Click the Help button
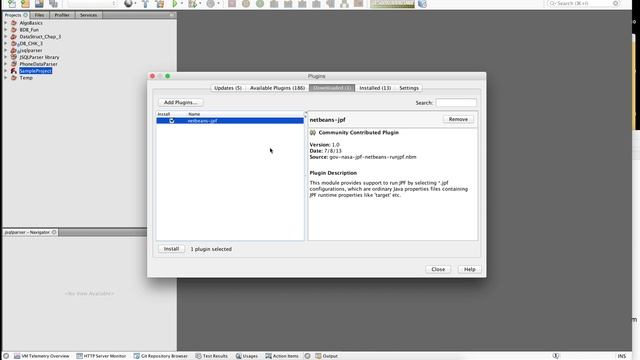The image size is (640, 360). tap(469, 269)
